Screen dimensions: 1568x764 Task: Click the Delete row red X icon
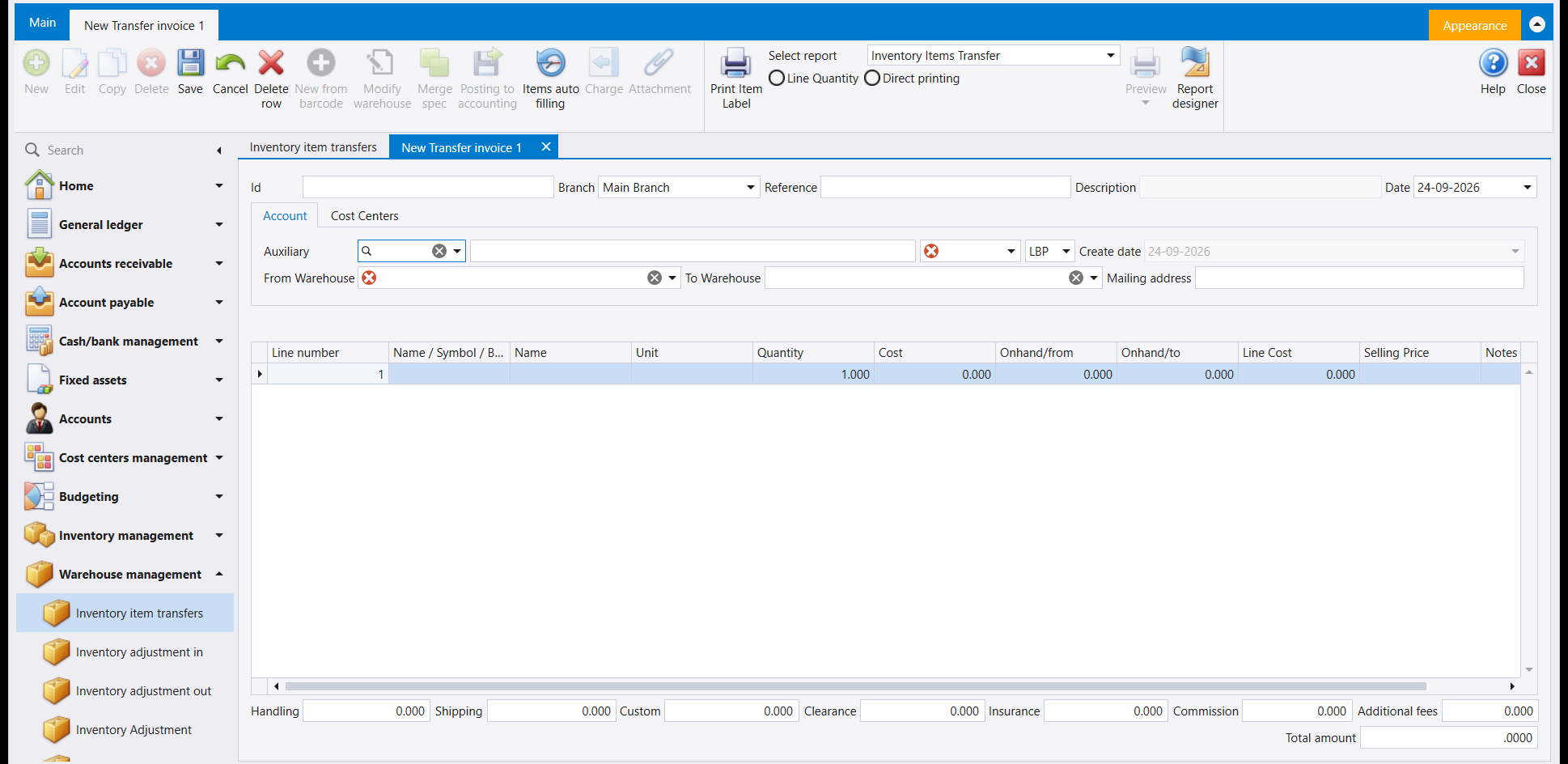(x=271, y=63)
